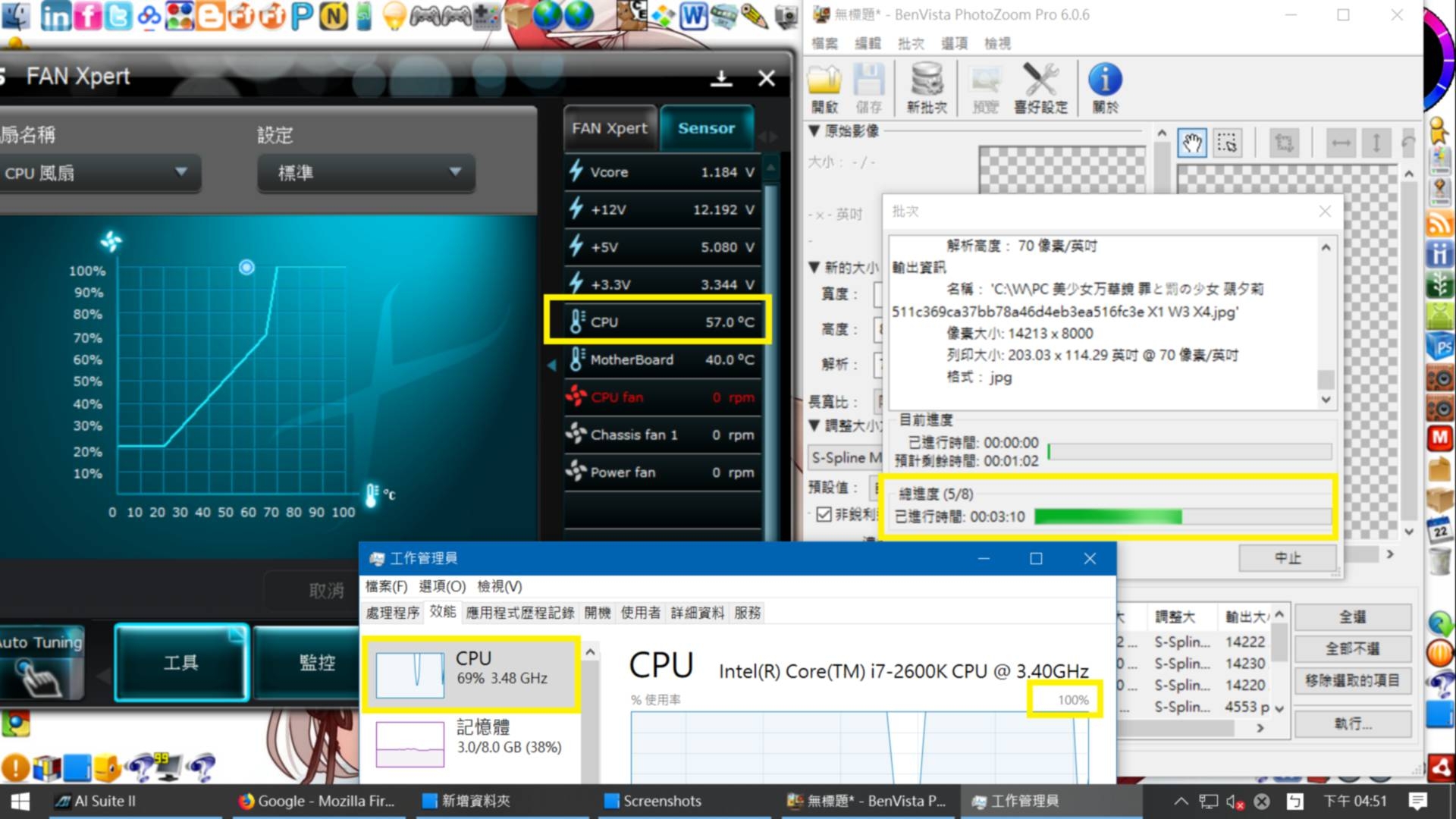Open the 詳細資料 tab in Task Manager
The width and height of the screenshot is (1456, 819).
tap(697, 613)
